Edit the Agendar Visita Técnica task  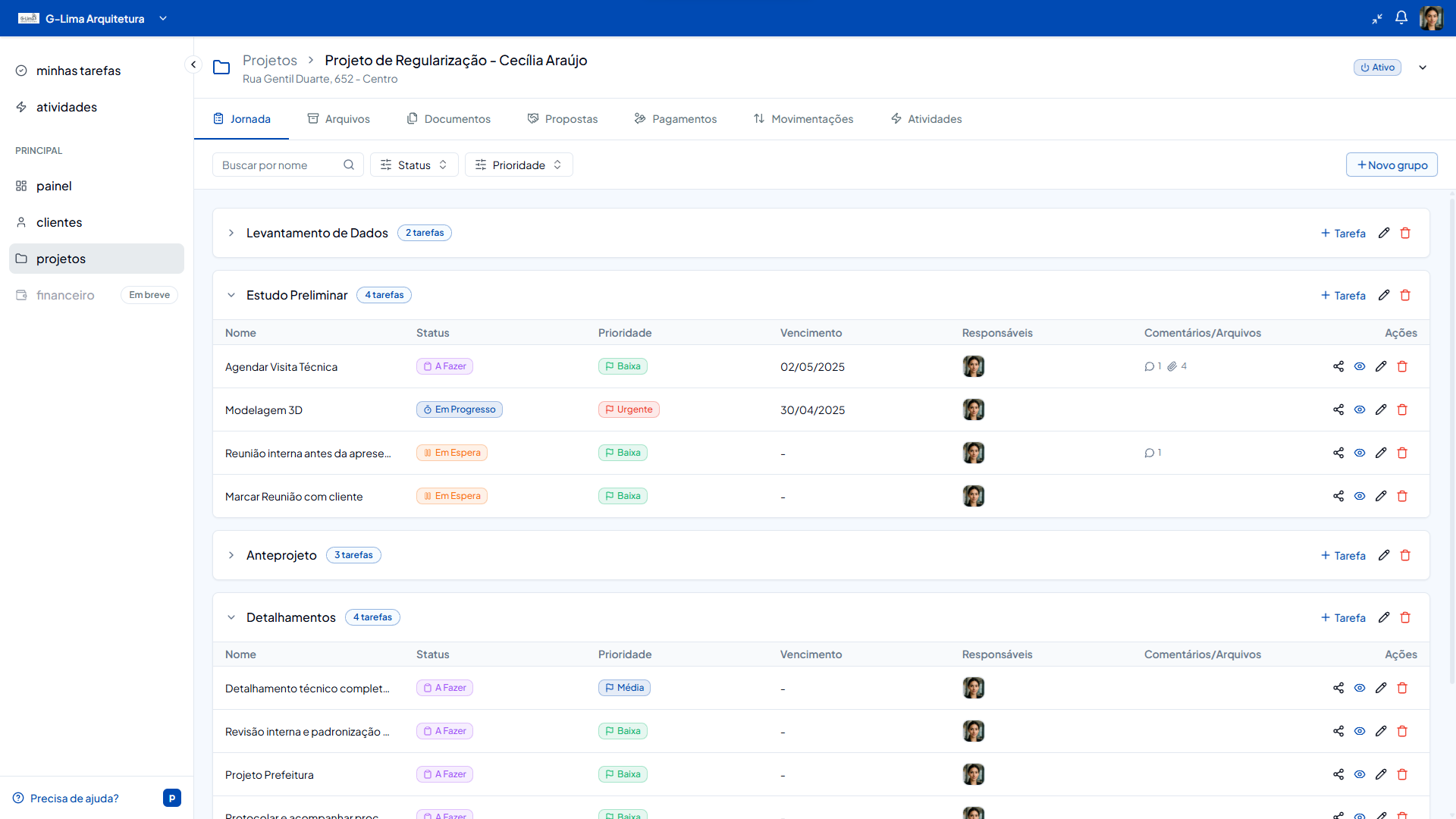pos(1381,366)
